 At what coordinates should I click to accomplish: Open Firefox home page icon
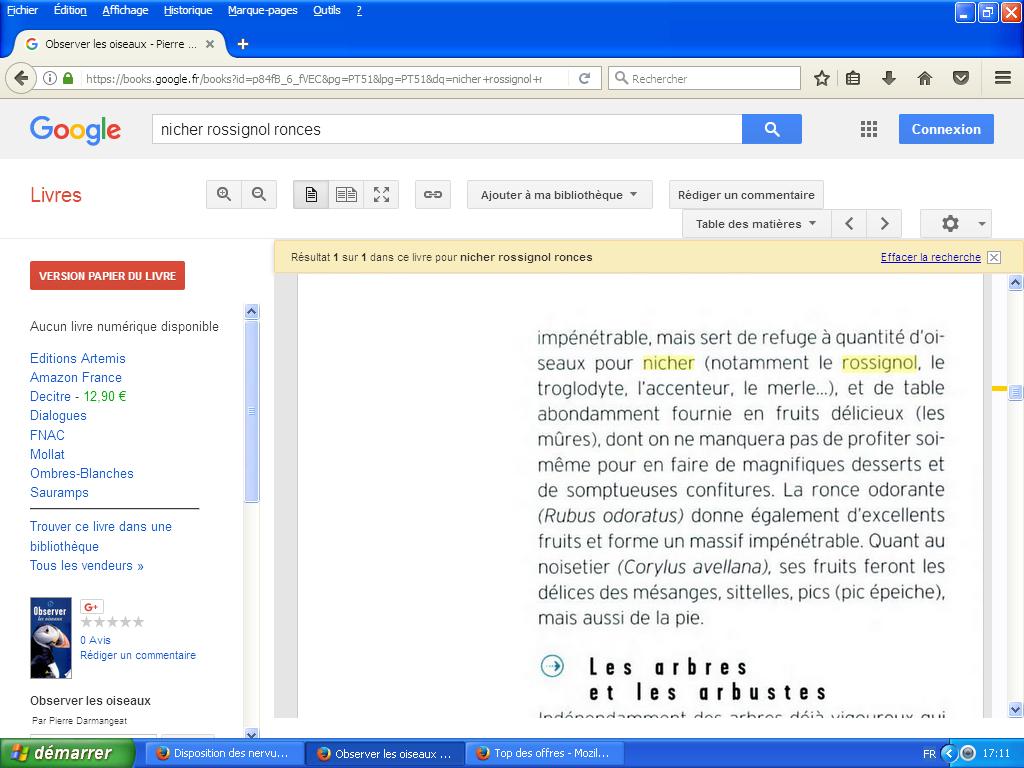click(x=925, y=78)
